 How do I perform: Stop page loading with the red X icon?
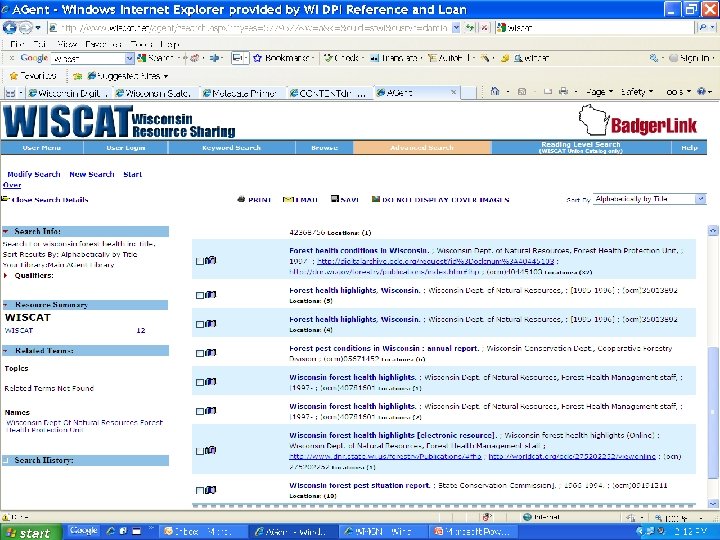click(x=484, y=28)
